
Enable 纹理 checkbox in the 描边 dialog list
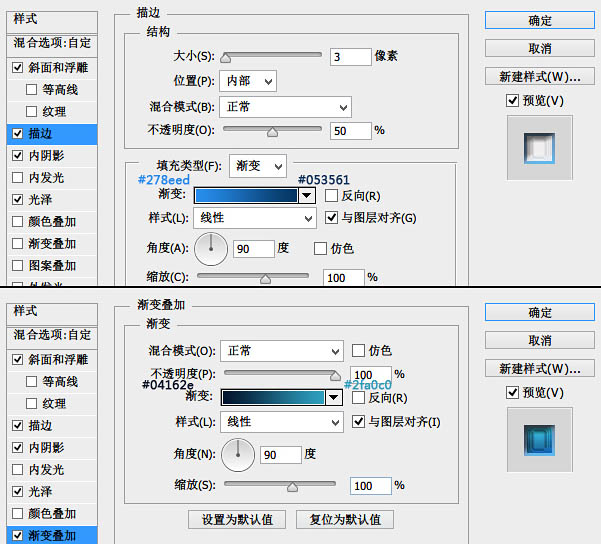tap(31, 112)
